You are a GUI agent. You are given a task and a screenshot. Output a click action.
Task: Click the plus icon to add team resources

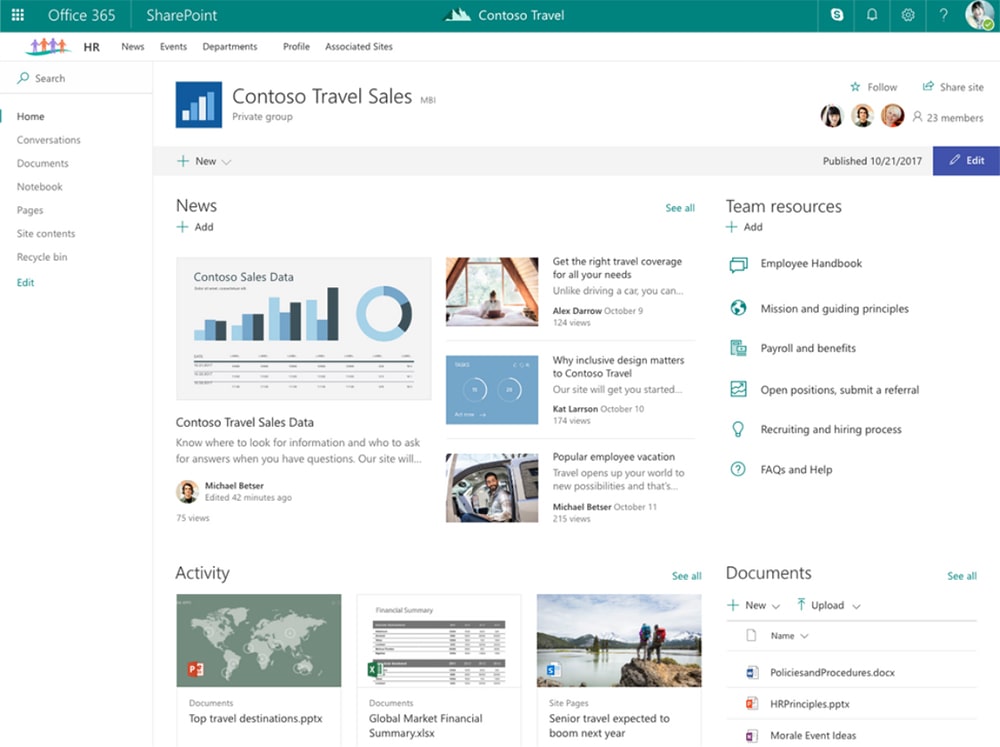tap(732, 227)
